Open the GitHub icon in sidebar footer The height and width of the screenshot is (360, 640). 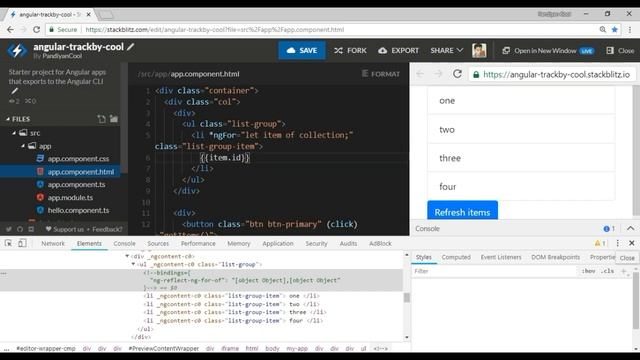pos(20,229)
